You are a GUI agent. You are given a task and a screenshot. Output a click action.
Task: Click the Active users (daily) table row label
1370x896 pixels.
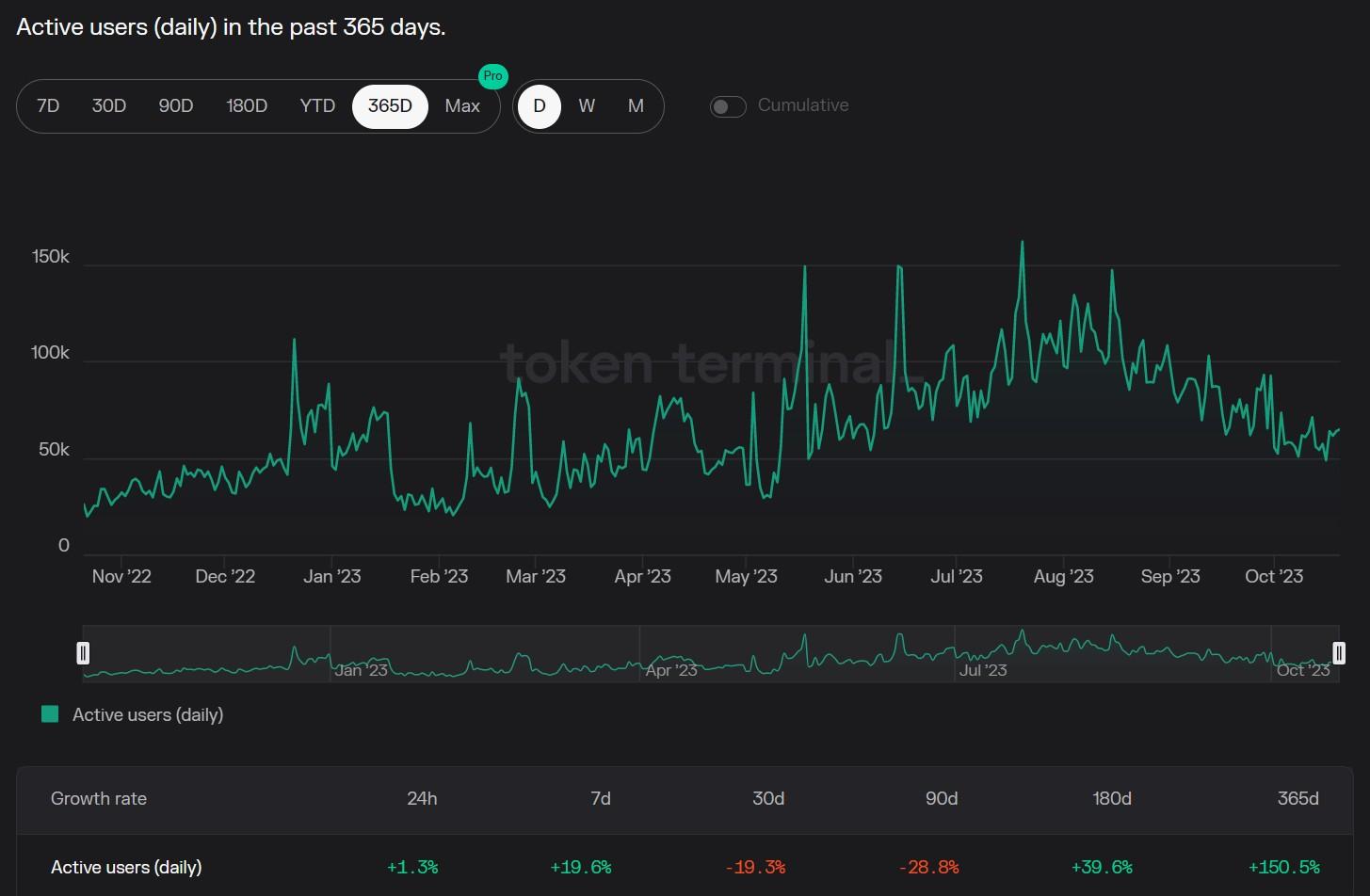pyautogui.click(x=126, y=868)
